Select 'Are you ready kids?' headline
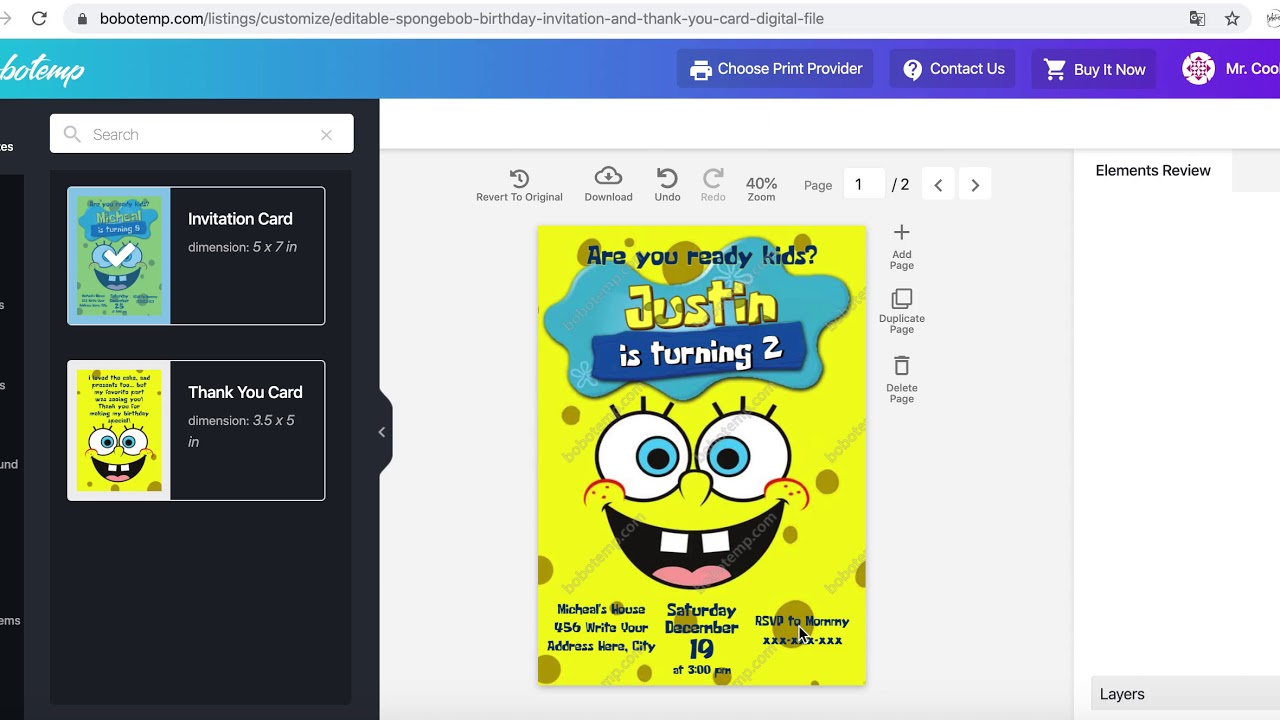 (702, 256)
